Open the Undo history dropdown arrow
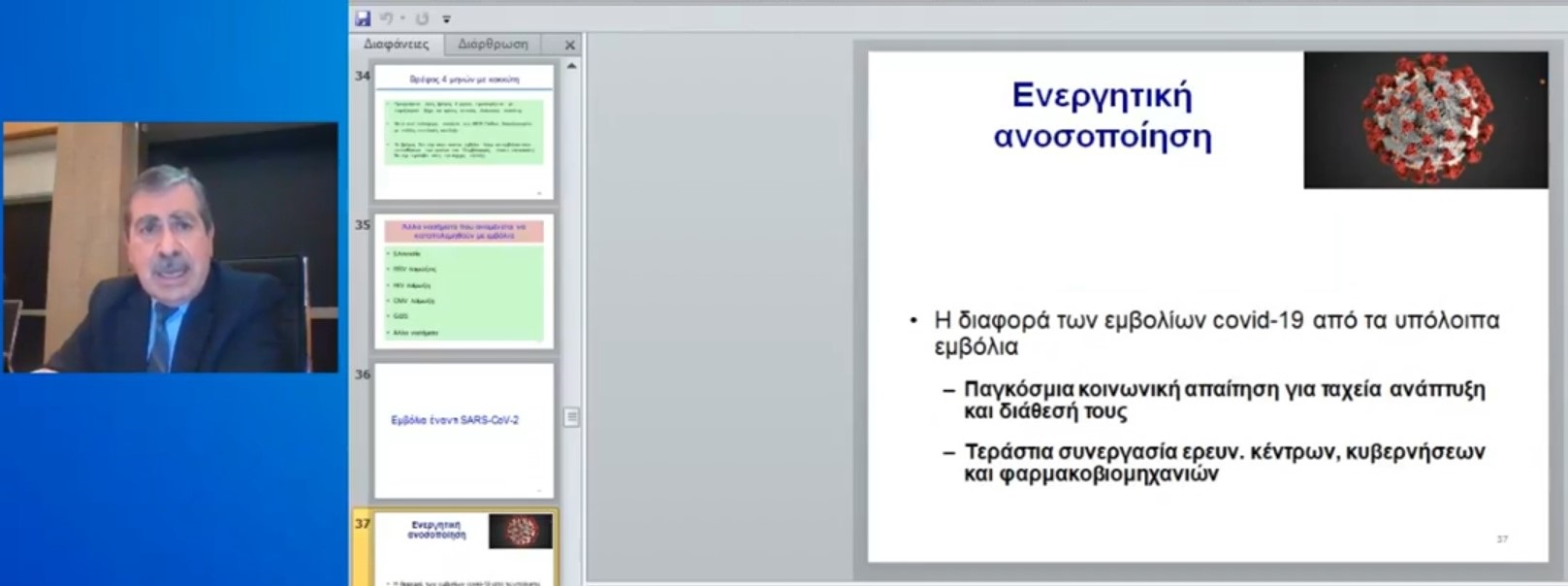This screenshot has width=1568, height=586. point(402,18)
